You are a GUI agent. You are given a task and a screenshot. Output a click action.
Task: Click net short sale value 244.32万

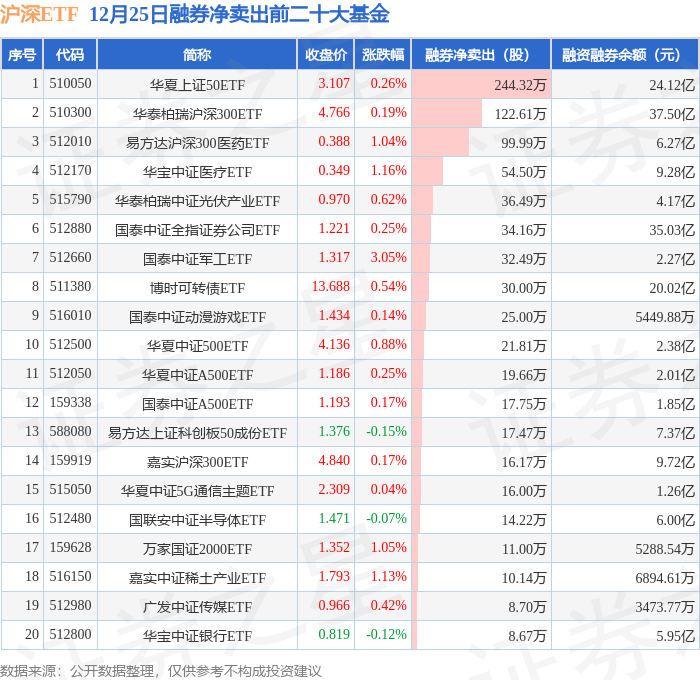[x=520, y=85]
